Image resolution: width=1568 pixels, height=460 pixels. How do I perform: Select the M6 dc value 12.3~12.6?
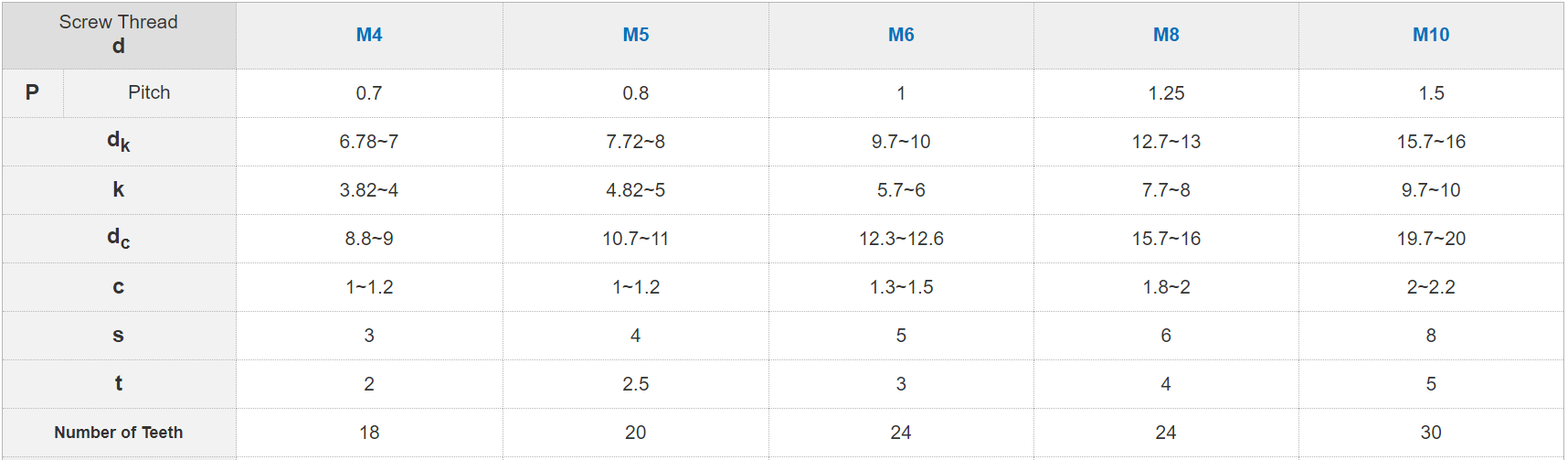[x=901, y=239]
